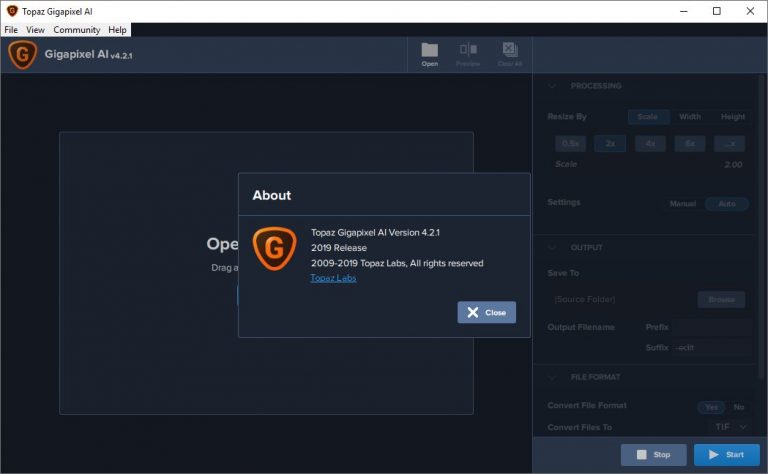The height and width of the screenshot is (474, 768).
Task: Open the Community menu
Action: [77, 30]
